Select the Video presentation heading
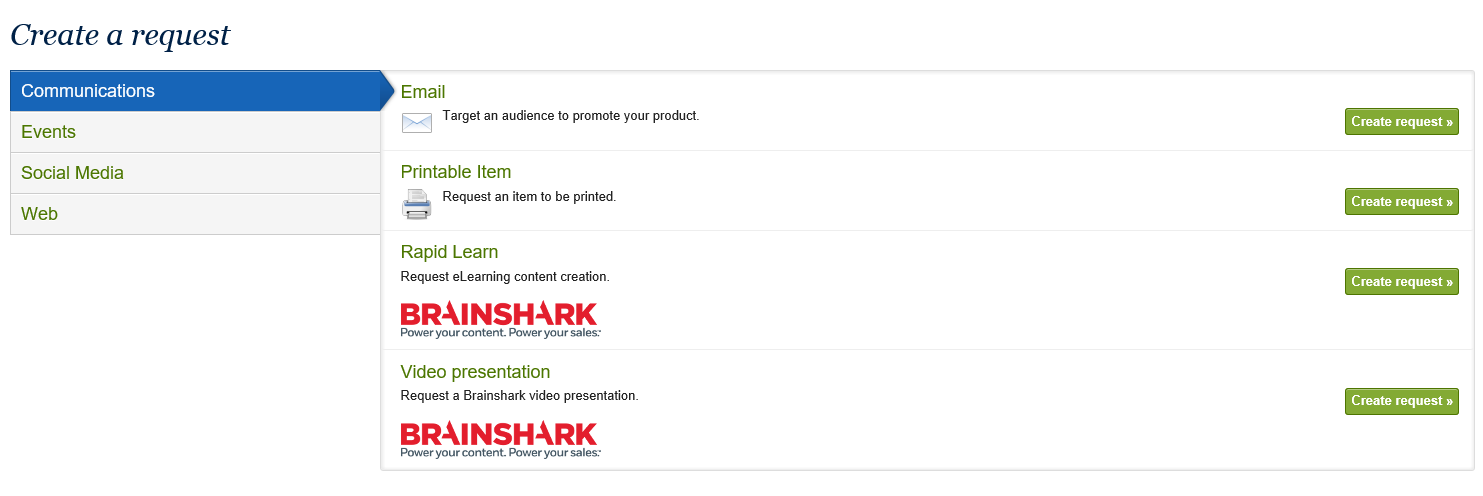Screen dimensions: 1483x496 (475, 372)
